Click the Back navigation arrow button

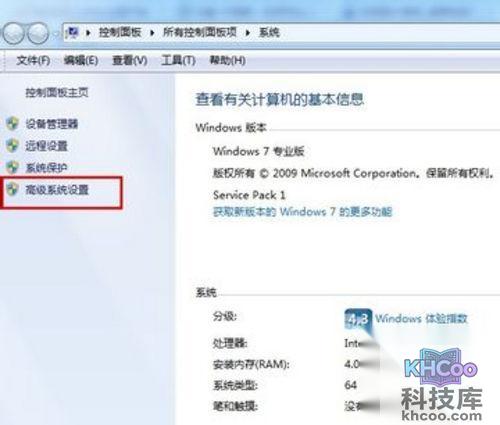pyautogui.click(x=13, y=33)
